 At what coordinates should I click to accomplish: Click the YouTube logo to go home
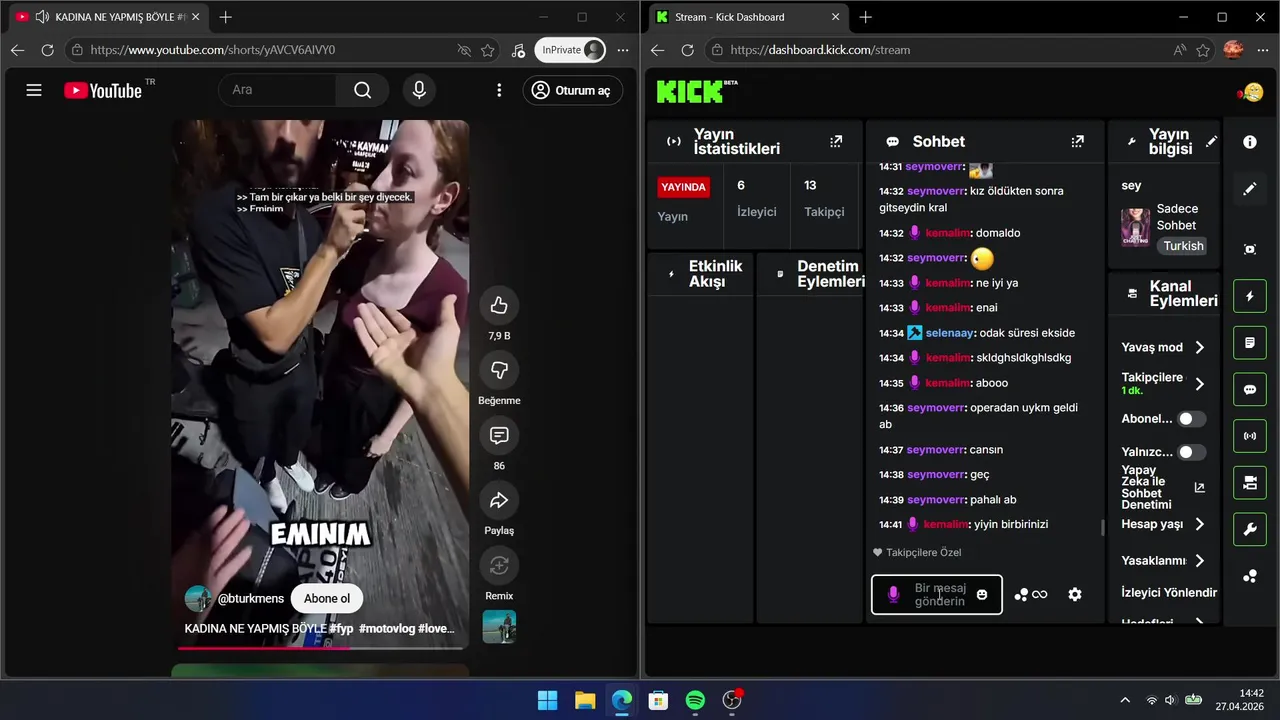tap(103, 90)
